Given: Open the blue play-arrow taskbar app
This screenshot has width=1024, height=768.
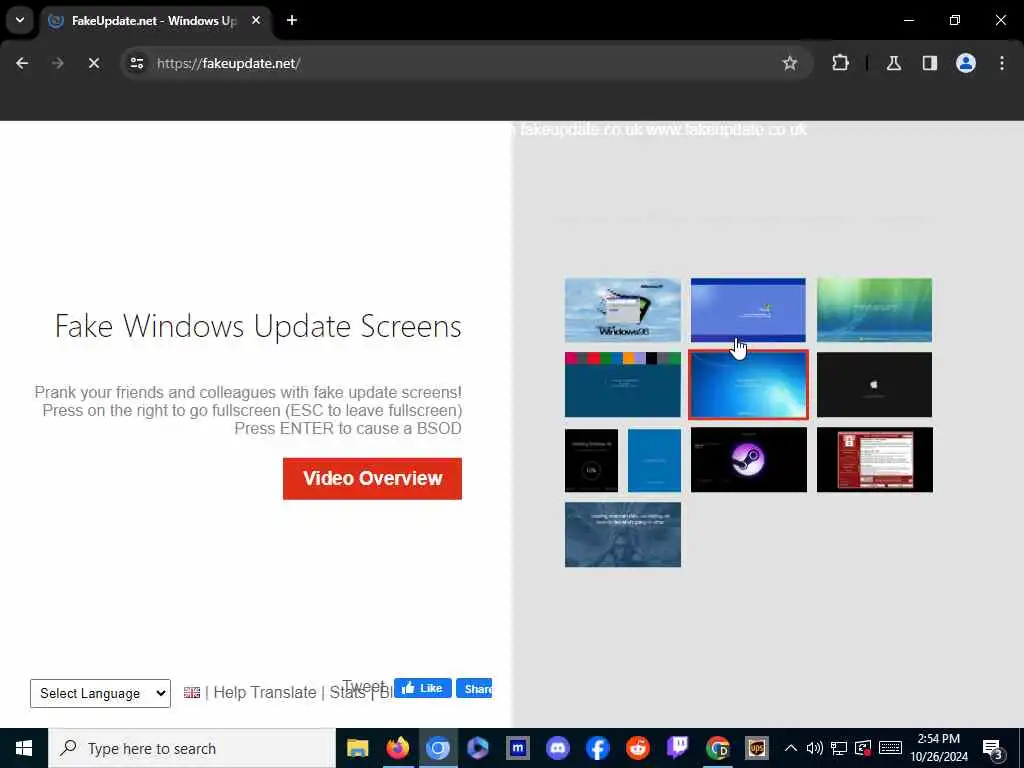Looking at the screenshot, I should pos(478,748).
